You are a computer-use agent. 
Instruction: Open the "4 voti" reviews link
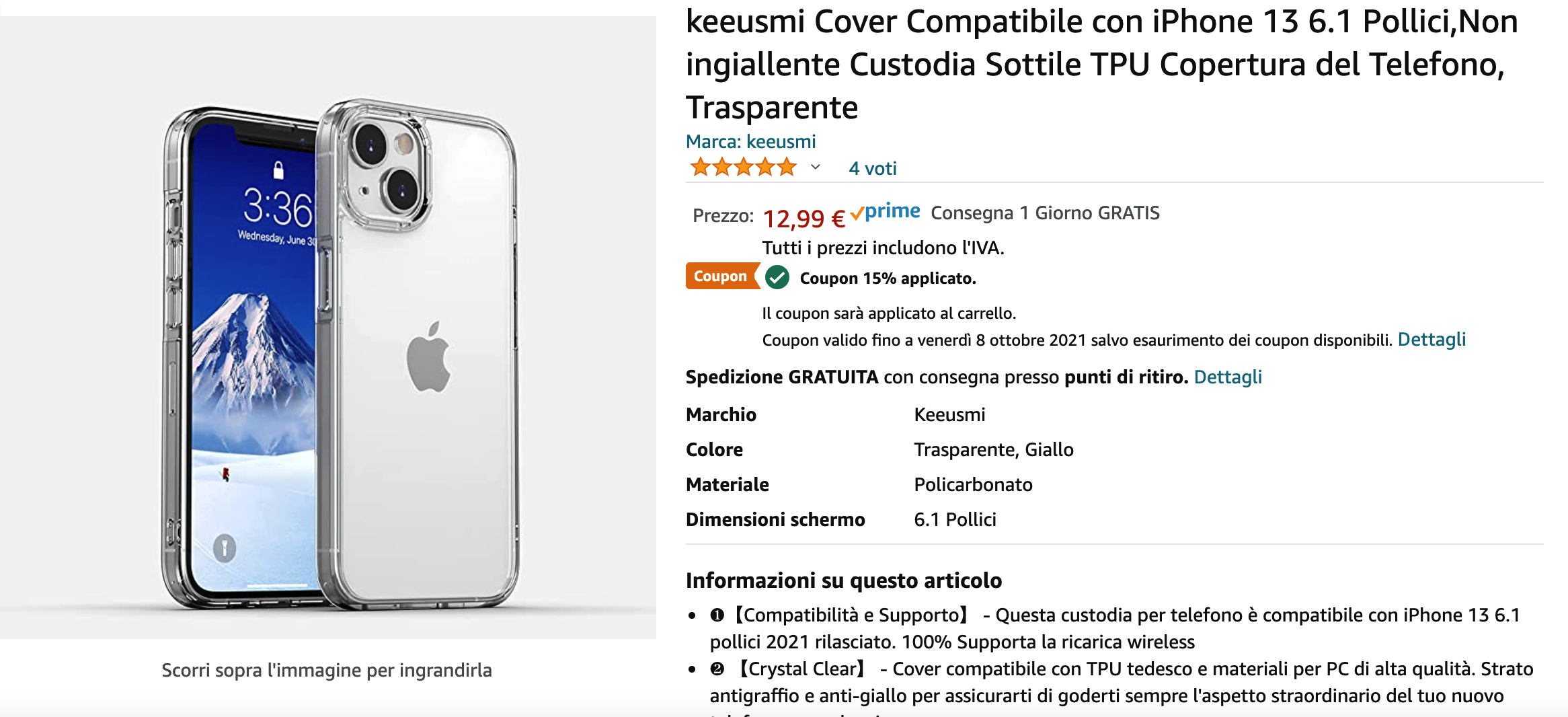872,168
